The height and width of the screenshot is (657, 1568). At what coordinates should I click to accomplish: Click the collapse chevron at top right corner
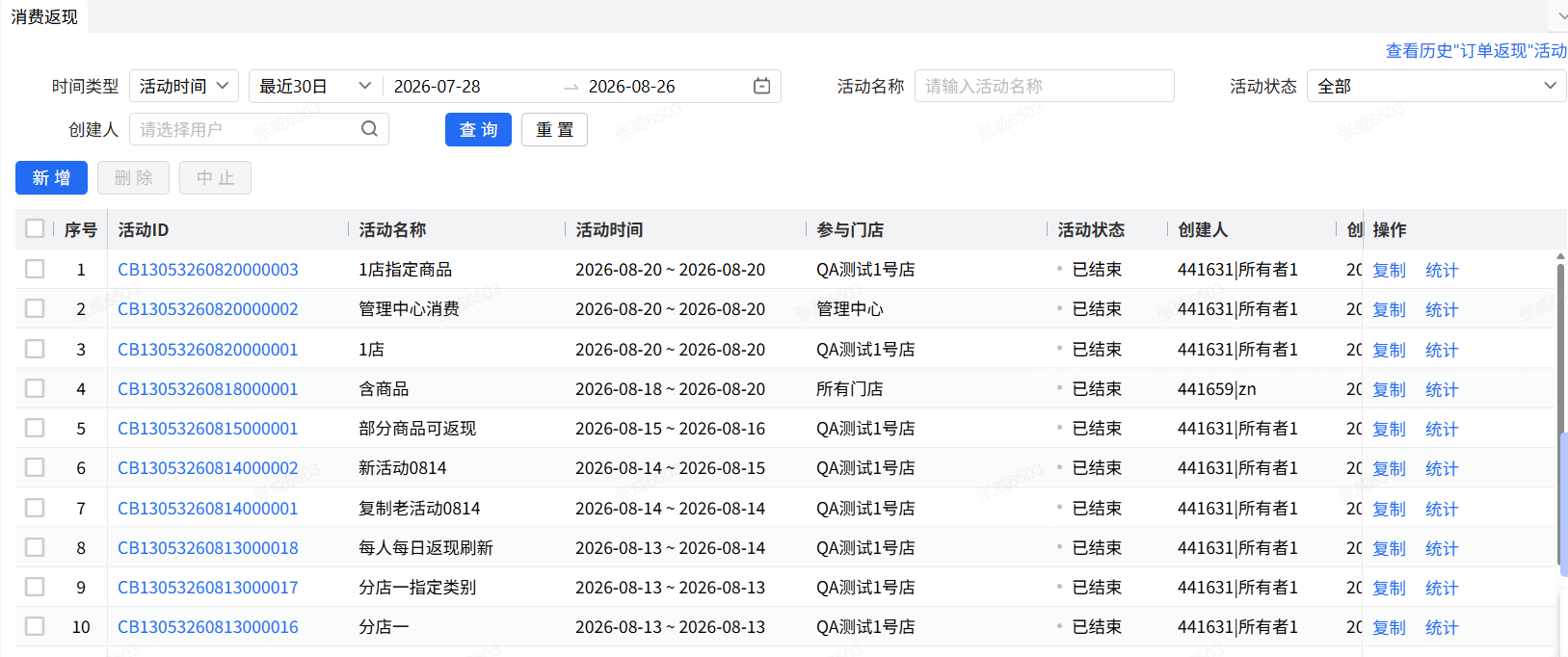click(1561, 16)
